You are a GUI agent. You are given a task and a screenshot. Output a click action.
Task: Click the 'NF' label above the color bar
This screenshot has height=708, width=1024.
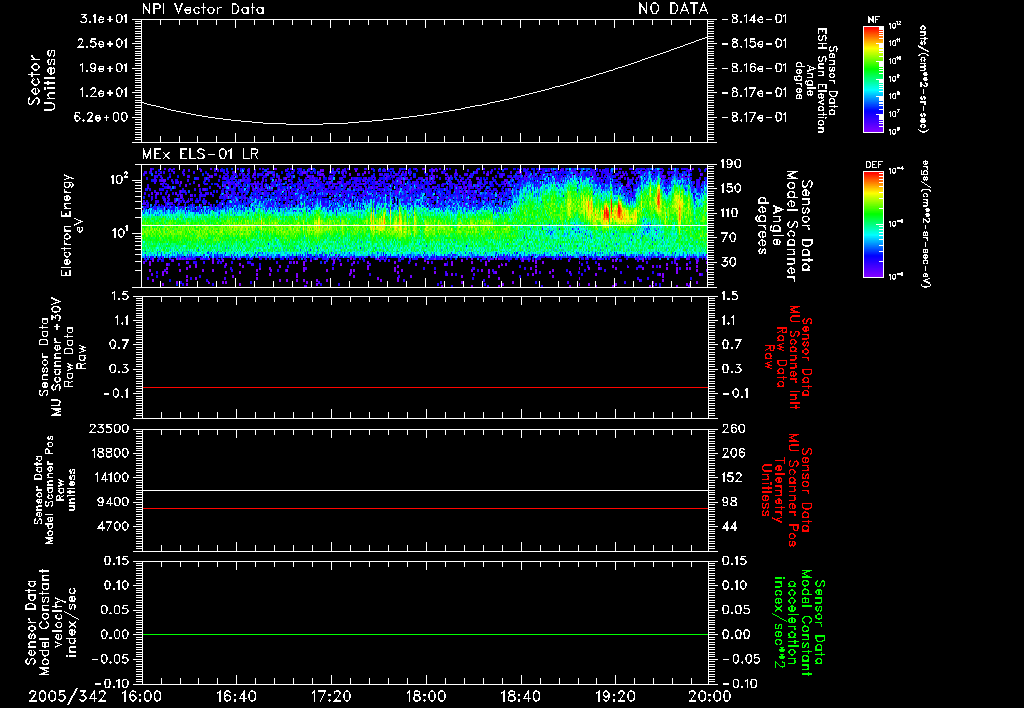[x=873, y=20]
